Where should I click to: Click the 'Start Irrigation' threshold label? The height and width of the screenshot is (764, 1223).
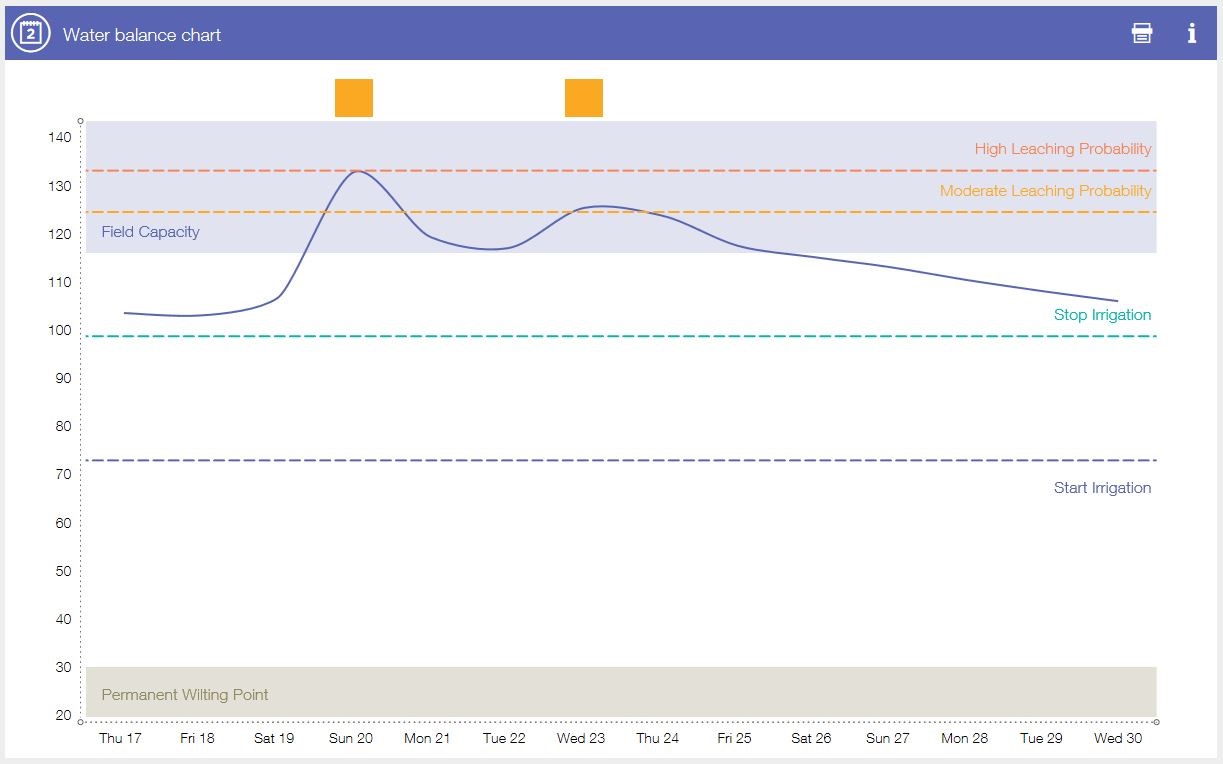(x=1102, y=488)
